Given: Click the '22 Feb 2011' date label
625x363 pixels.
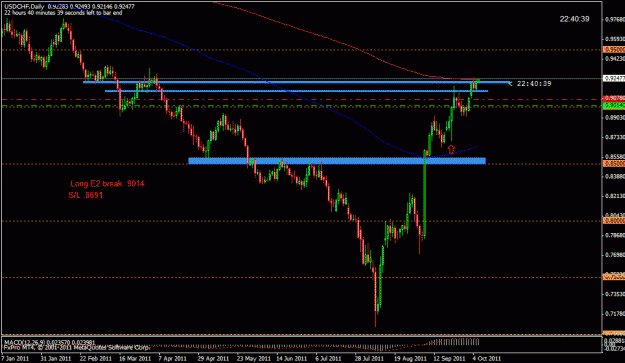Looking at the screenshot, I should 96,358.
